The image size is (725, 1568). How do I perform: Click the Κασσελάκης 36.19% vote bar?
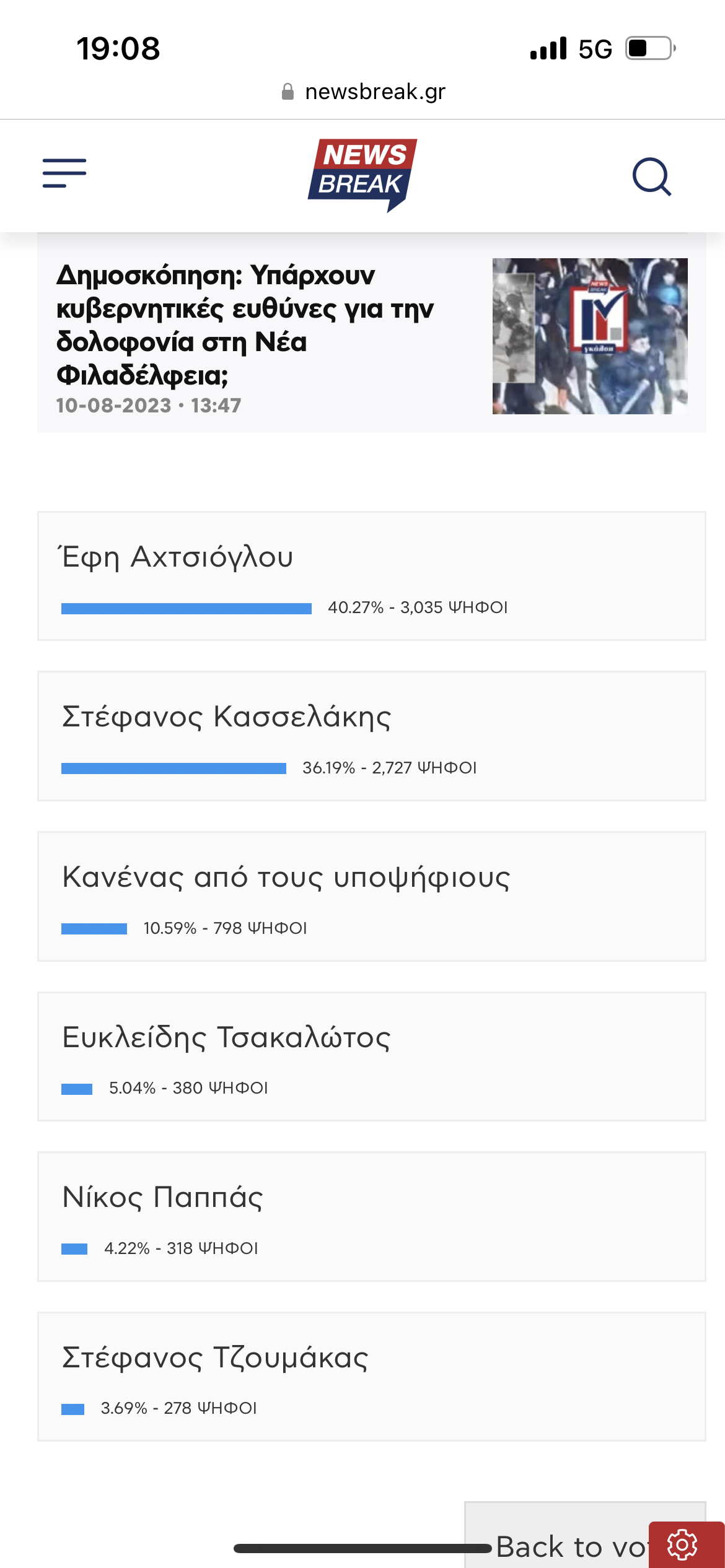pos(174,769)
